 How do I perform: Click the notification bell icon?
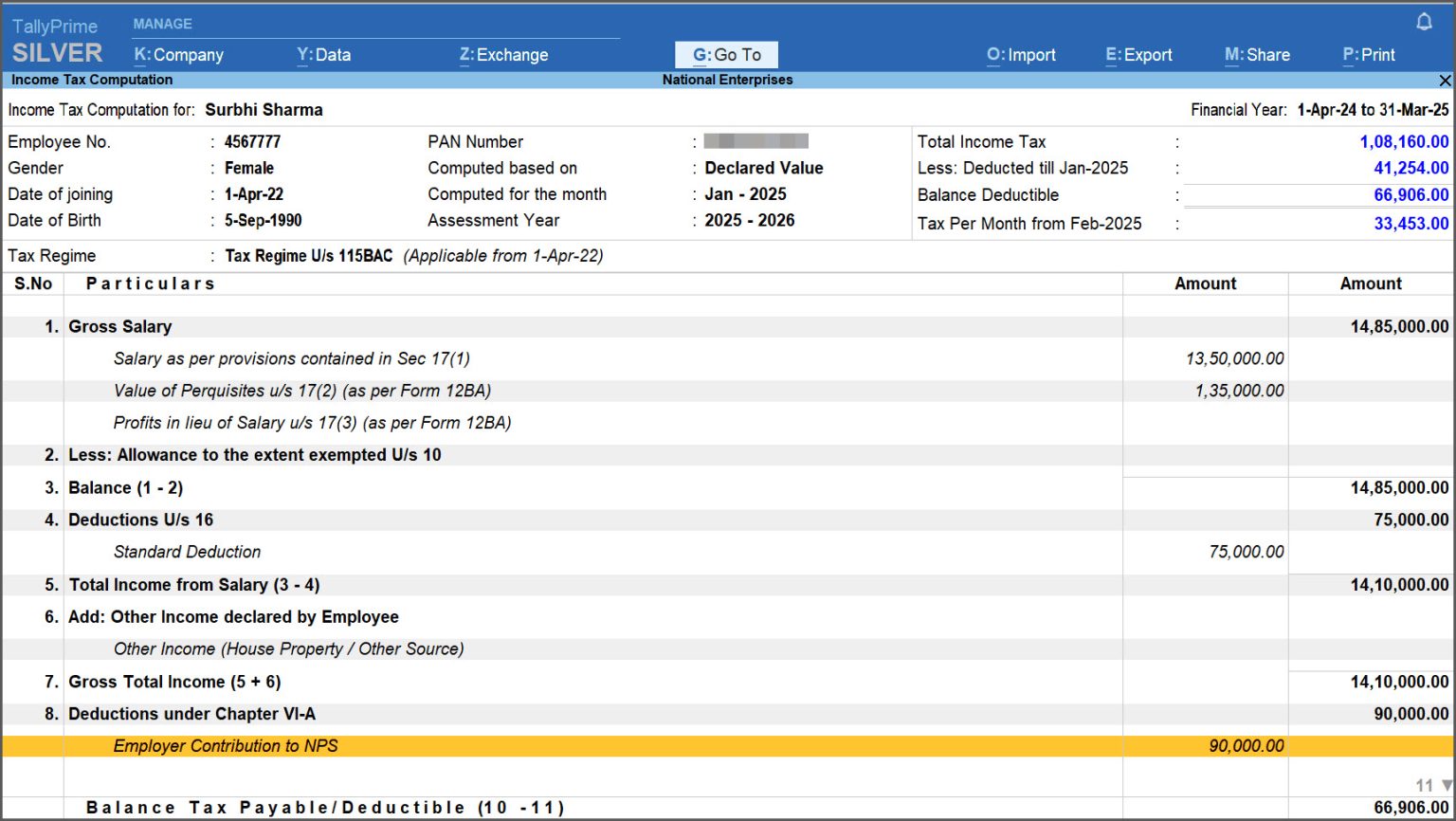point(1425,20)
